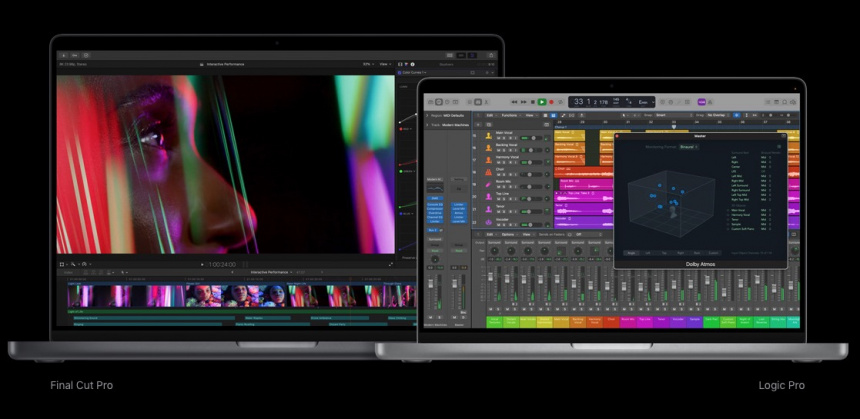860x419 pixels.
Task: Click Rewind in Logic Pro transport
Action: pyautogui.click(x=514, y=102)
